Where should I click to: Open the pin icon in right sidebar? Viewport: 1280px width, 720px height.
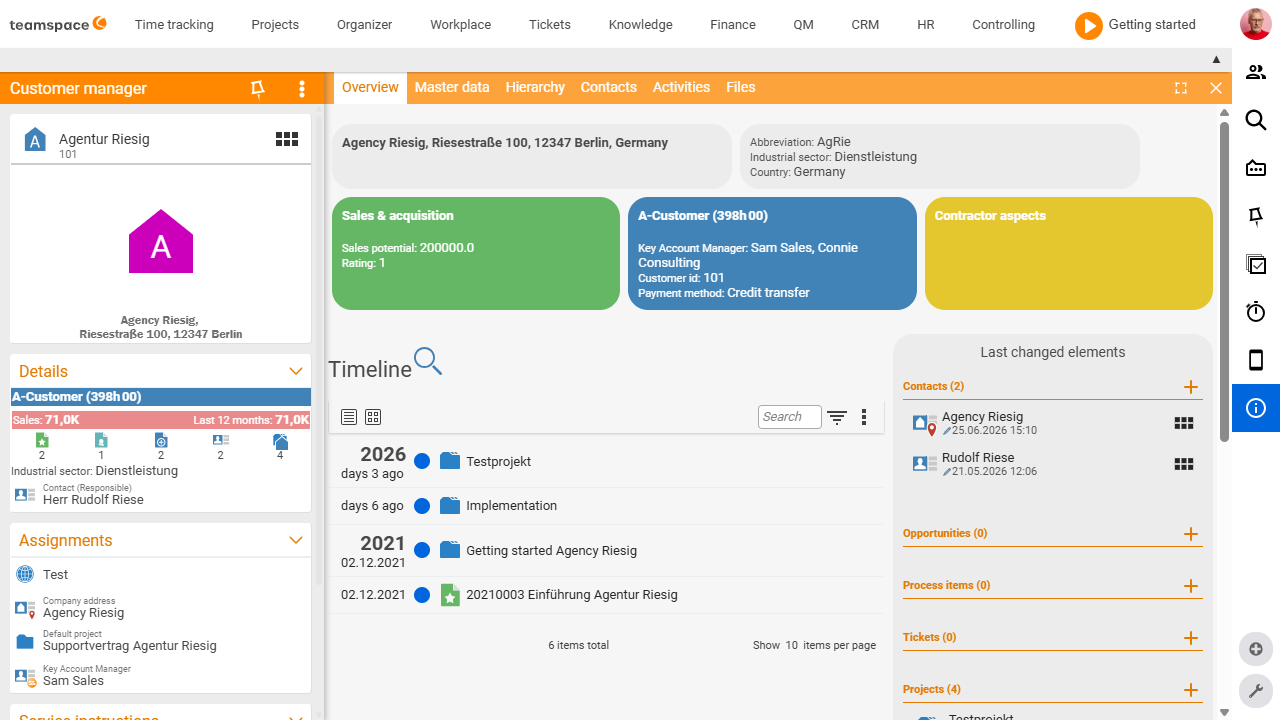(x=1256, y=216)
